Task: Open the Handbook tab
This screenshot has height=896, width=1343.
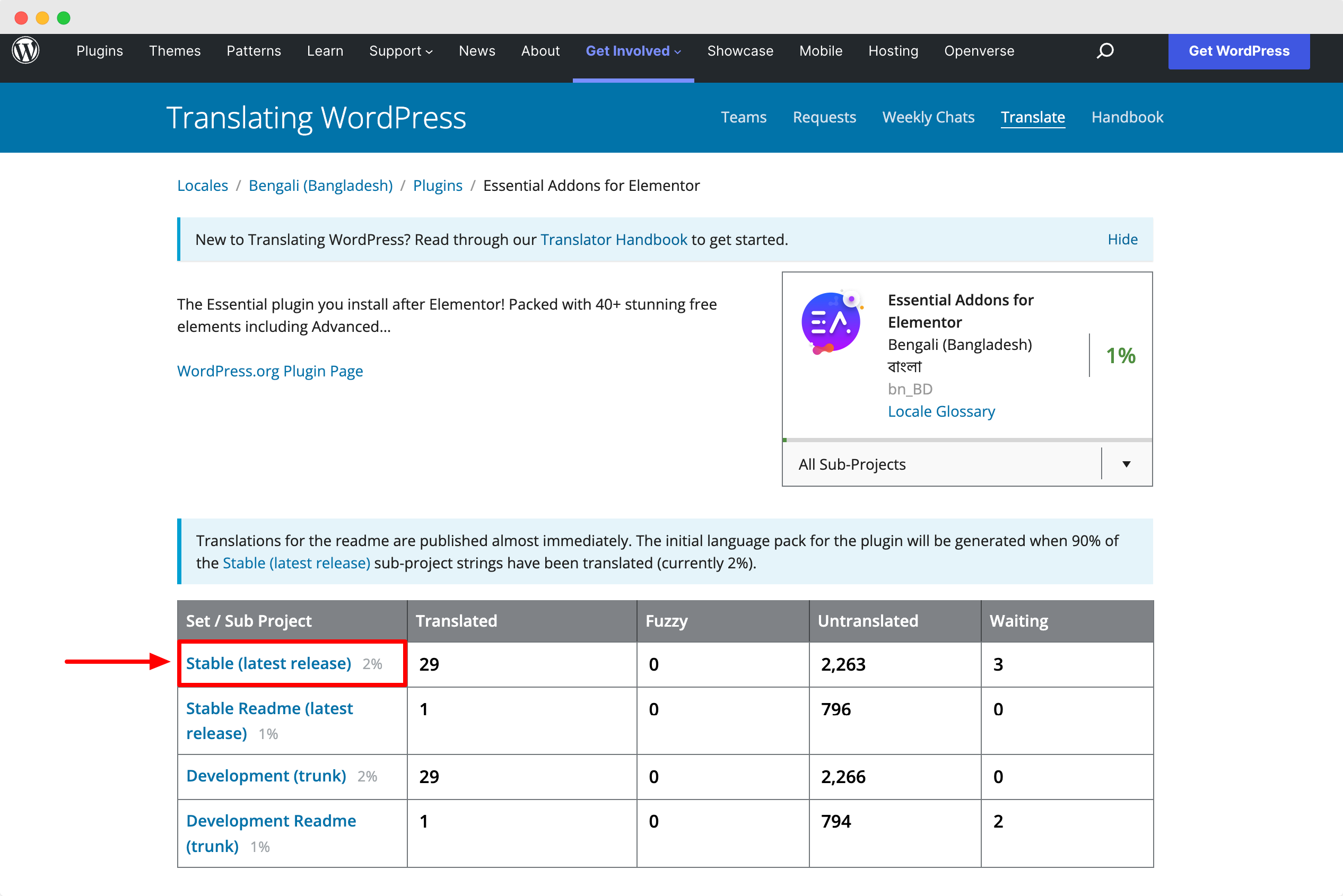Action: [1127, 117]
